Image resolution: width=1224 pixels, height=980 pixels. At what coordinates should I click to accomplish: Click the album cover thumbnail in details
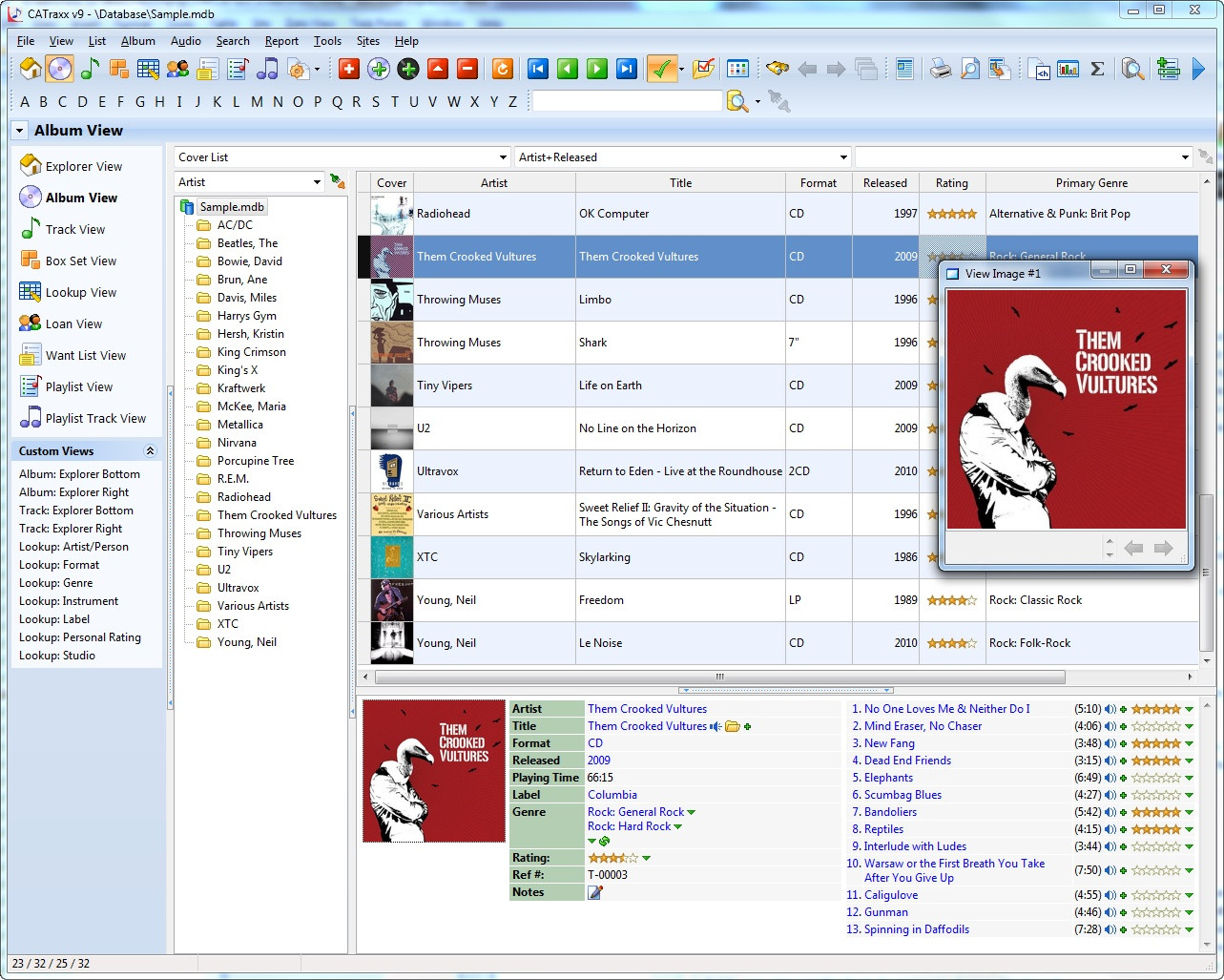tap(434, 771)
